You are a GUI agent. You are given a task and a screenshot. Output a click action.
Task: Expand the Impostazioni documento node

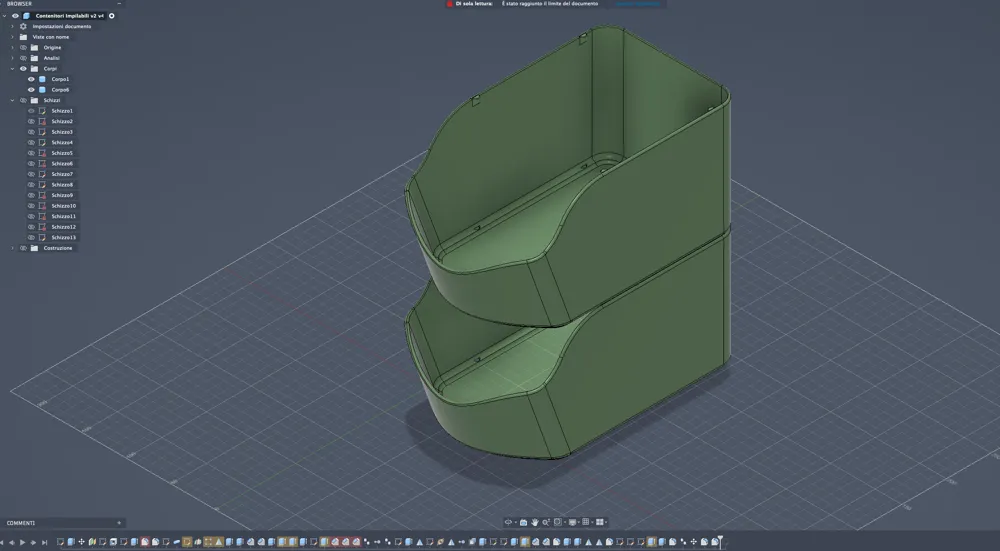click(12, 26)
